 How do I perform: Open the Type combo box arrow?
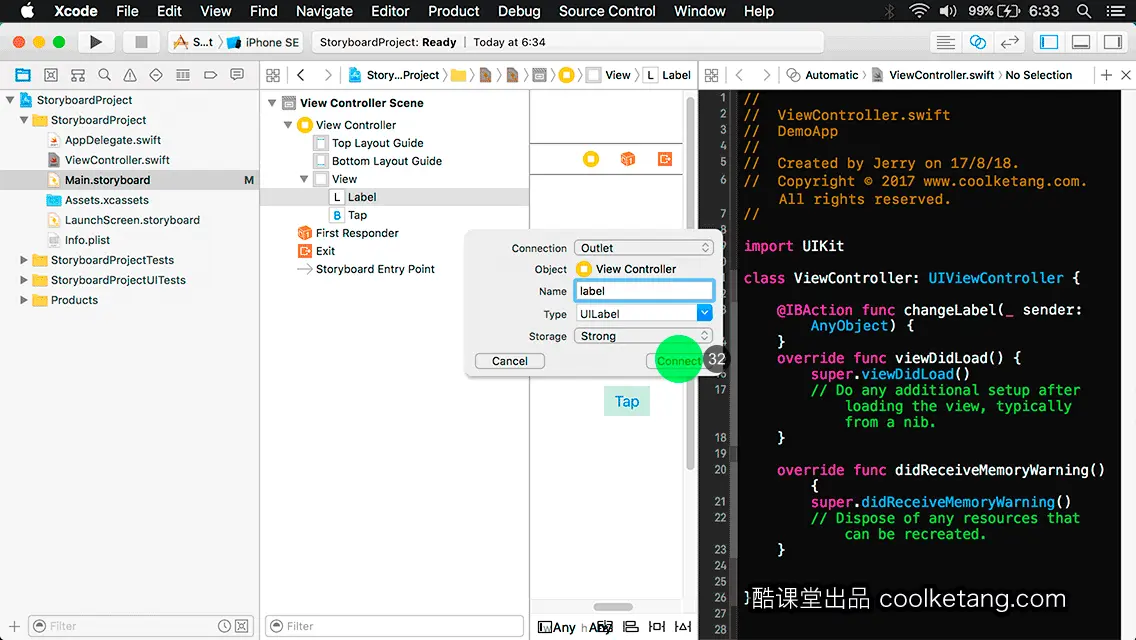point(704,313)
